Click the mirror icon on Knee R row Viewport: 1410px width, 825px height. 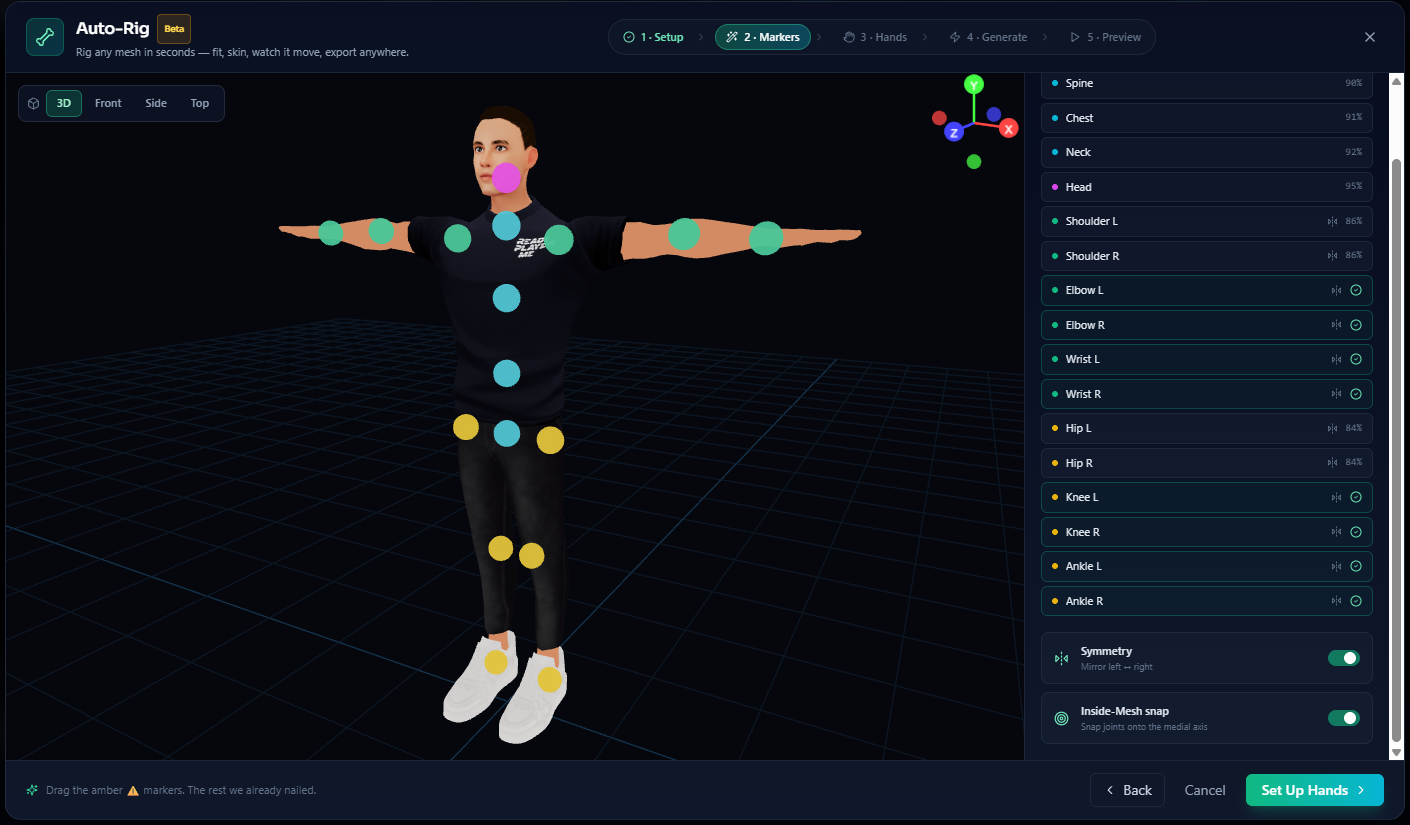click(x=1336, y=532)
